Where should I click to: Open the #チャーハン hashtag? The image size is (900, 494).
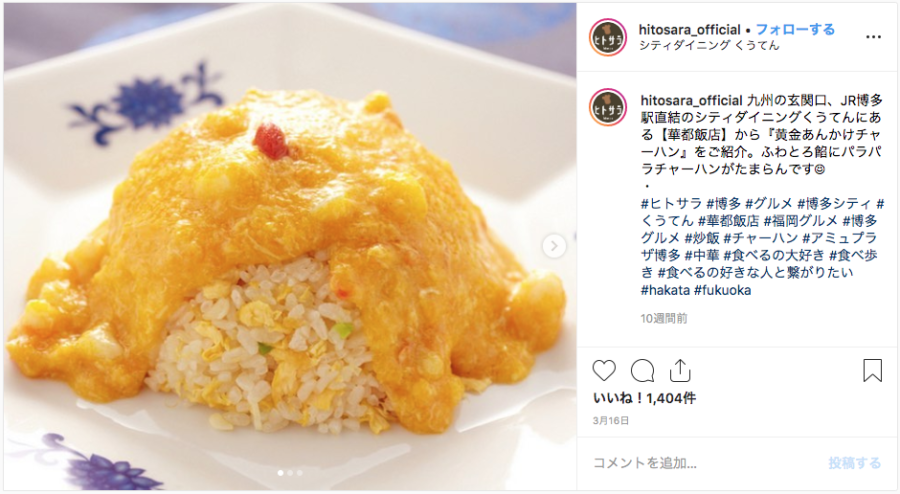click(761, 238)
